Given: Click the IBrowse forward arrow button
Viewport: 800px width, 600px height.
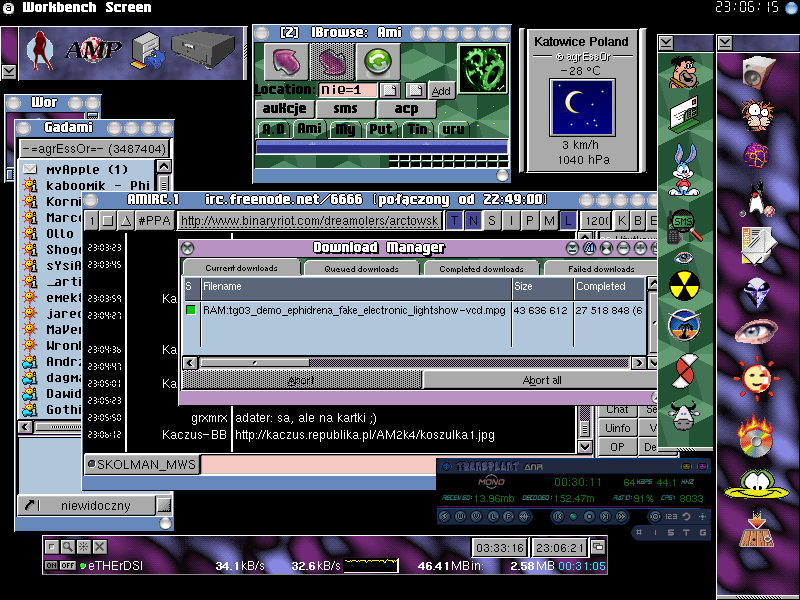Looking at the screenshot, I should click(332, 62).
